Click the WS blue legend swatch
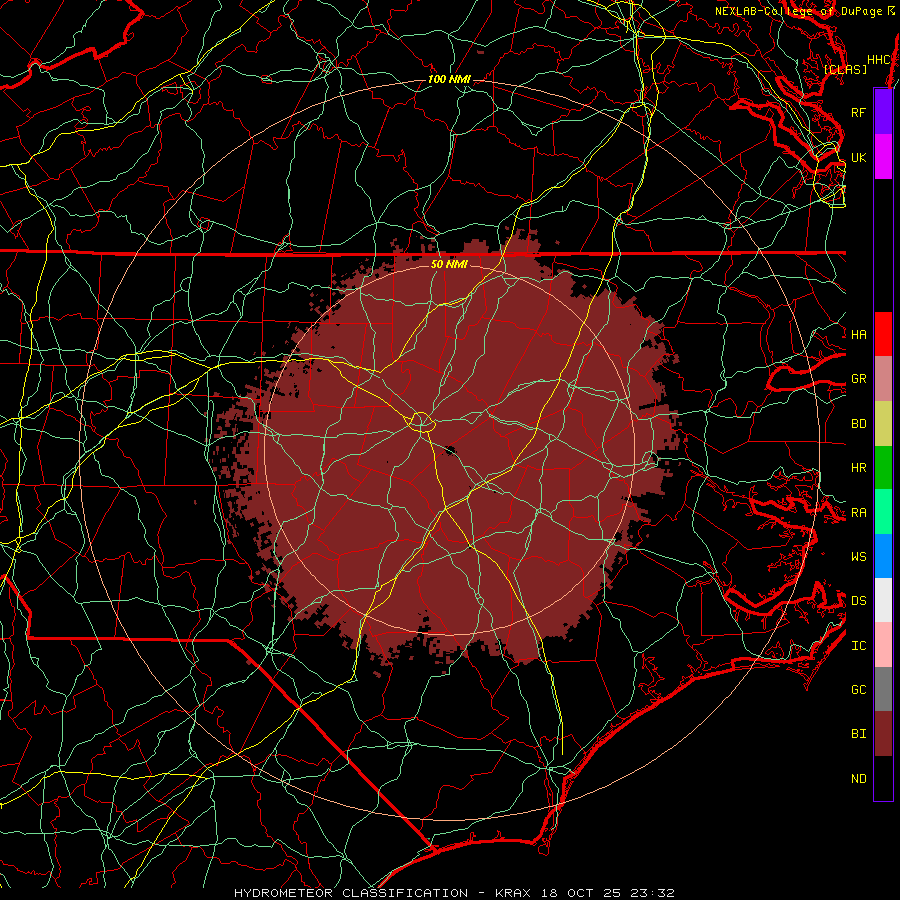This screenshot has height=900, width=900. click(x=883, y=556)
